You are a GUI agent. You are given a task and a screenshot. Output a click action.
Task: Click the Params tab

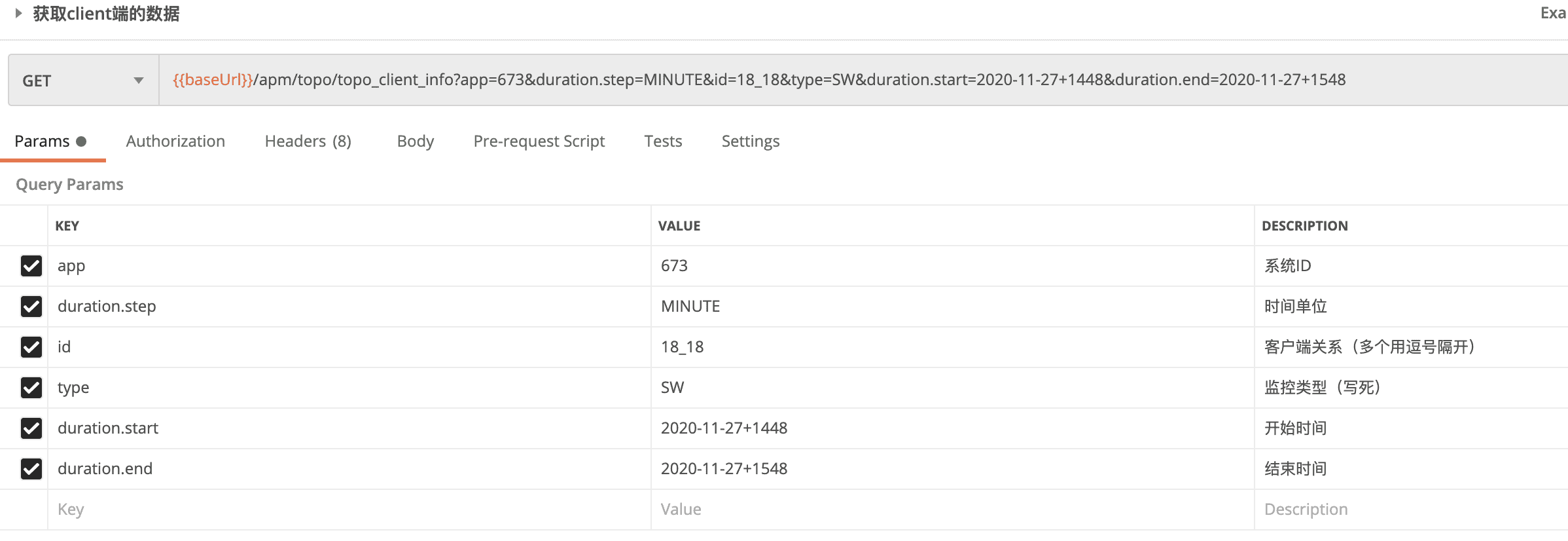coord(43,141)
